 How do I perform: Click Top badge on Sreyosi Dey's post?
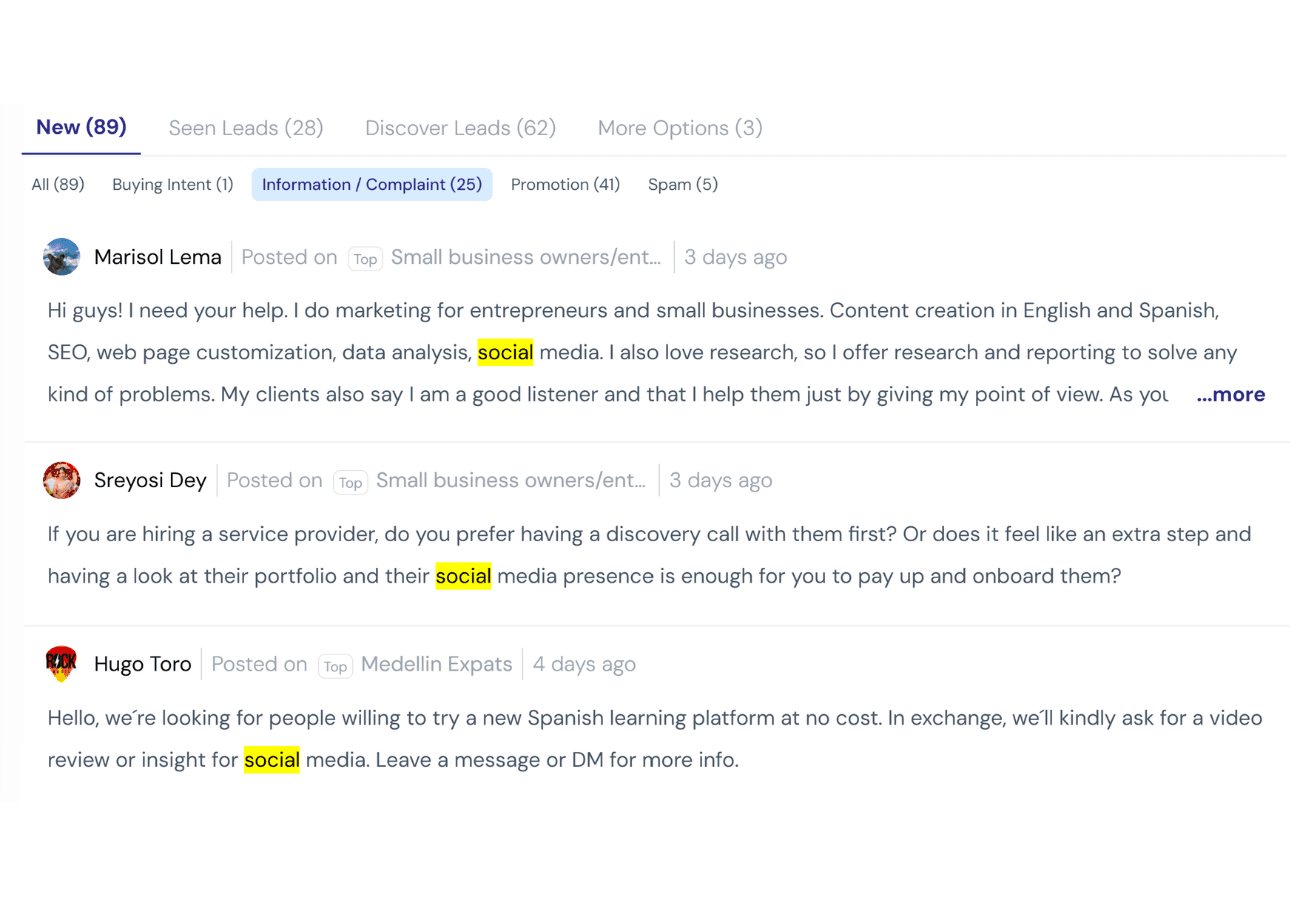350,482
